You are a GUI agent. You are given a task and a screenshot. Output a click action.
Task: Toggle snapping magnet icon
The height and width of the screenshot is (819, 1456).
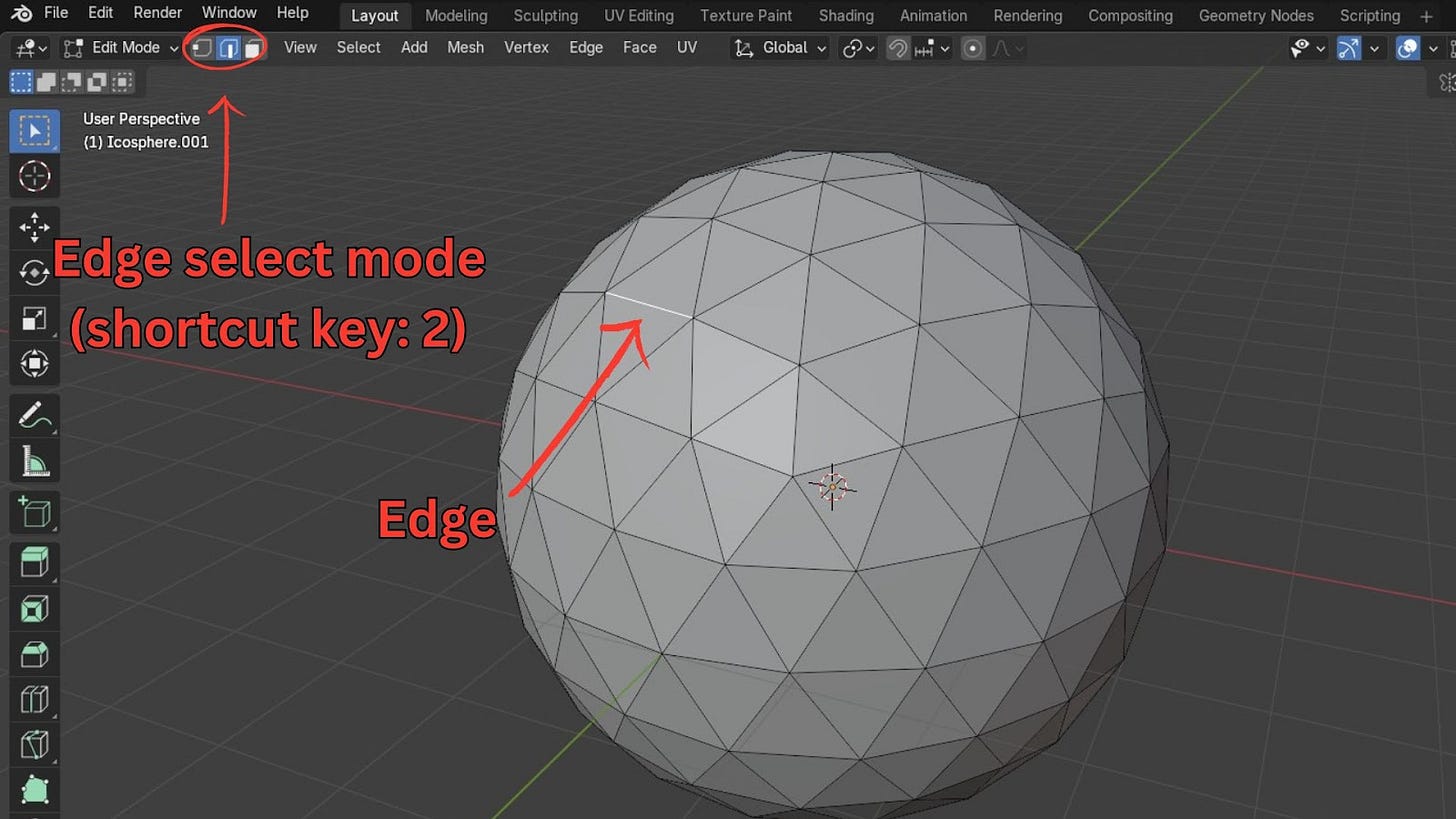point(898,48)
